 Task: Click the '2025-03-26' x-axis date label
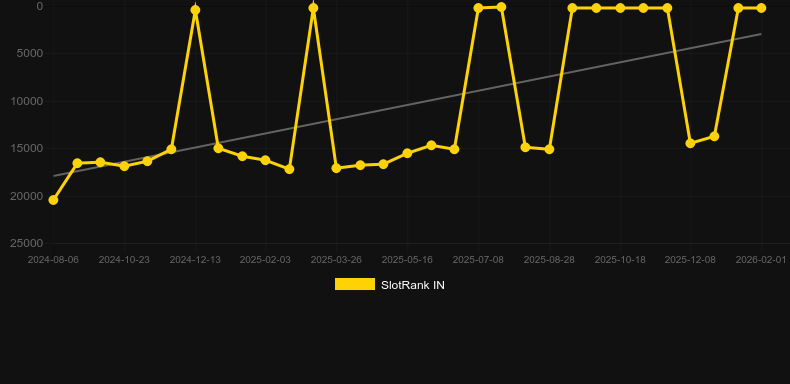336,260
